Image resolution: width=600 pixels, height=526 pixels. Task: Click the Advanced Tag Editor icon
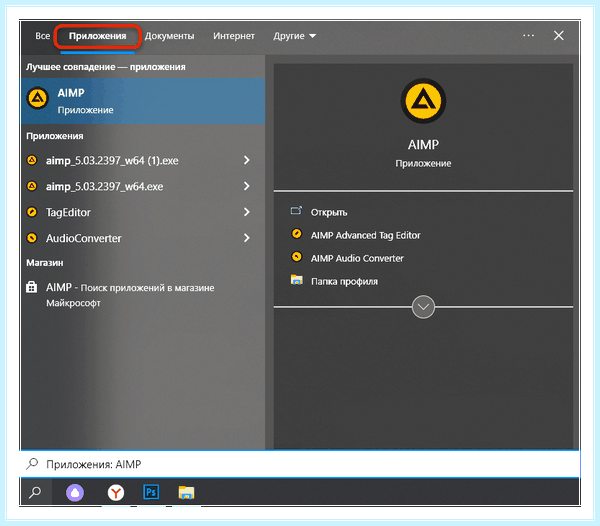click(297, 234)
